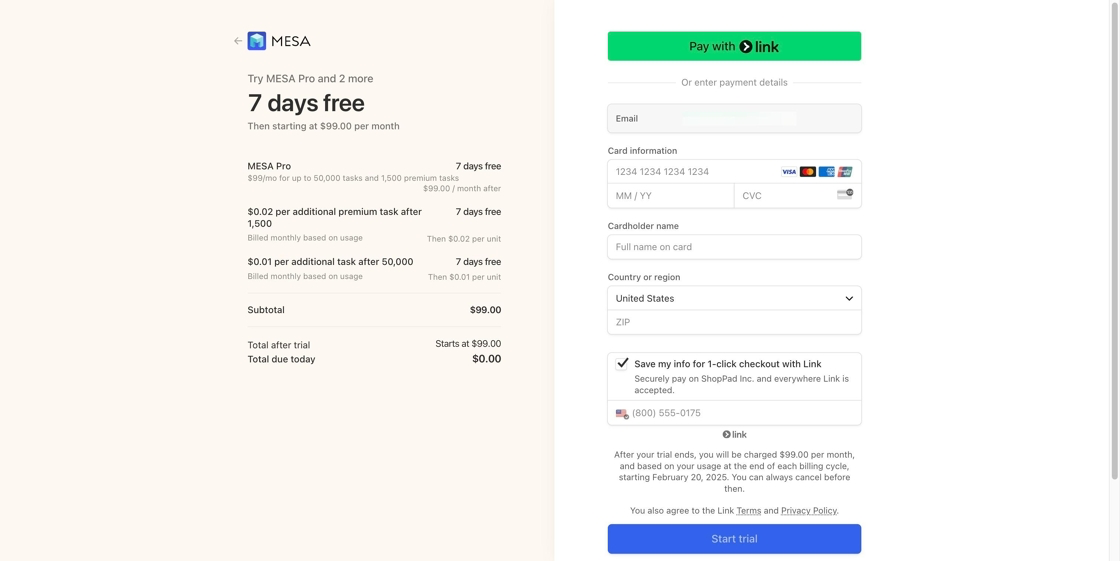Click the Visa card icon
Image resolution: width=1120 pixels, height=561 pixels.
pos(789,172)
